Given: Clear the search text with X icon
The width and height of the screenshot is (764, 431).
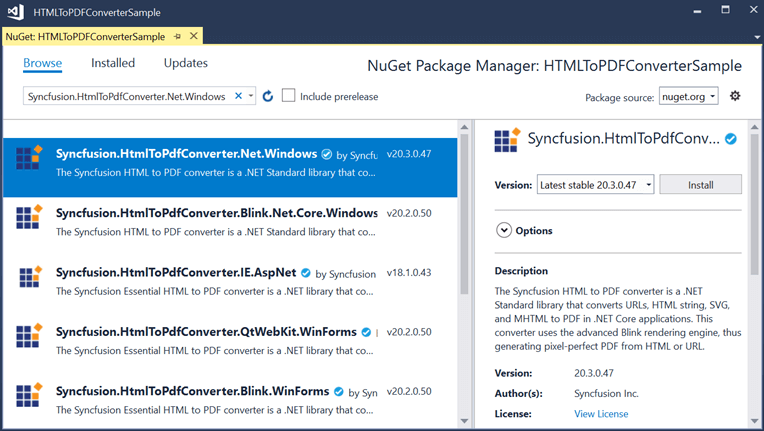Looking at the screenshot, I should tap(238, 96).
